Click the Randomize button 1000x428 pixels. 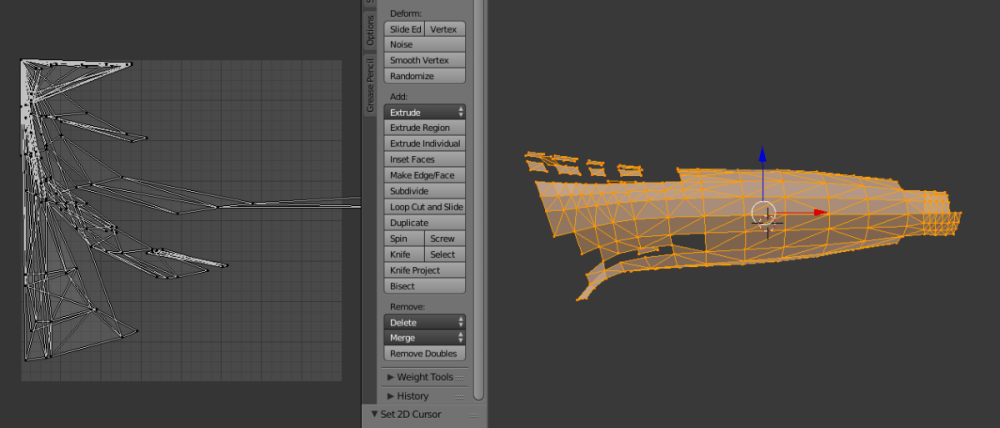tap(425, 76)
